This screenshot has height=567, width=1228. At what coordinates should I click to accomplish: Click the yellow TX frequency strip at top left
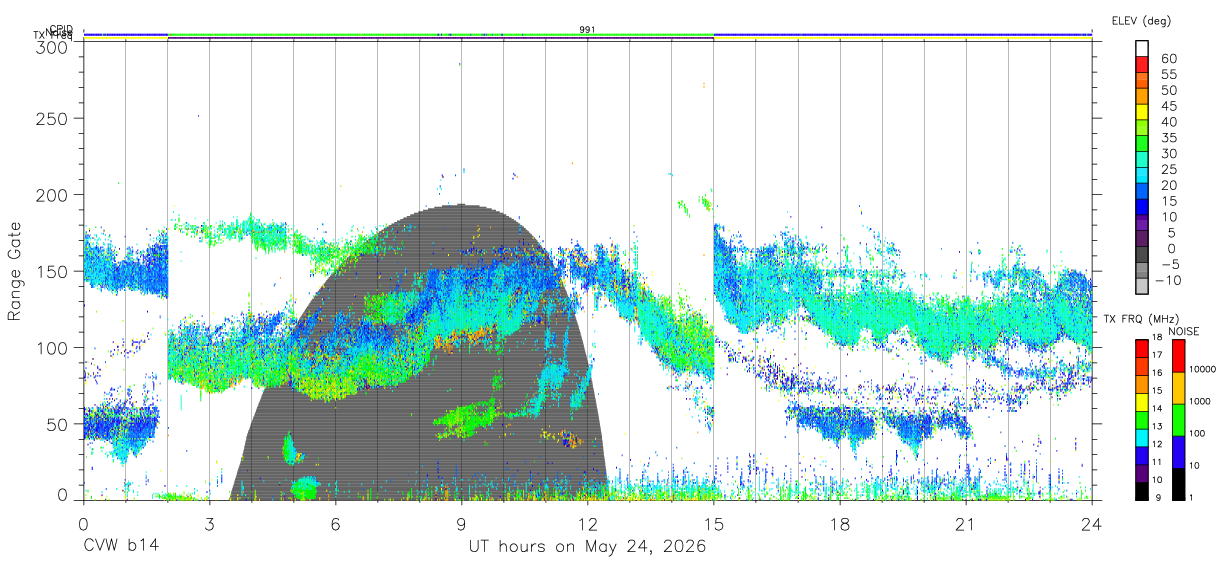pos(125,40)
